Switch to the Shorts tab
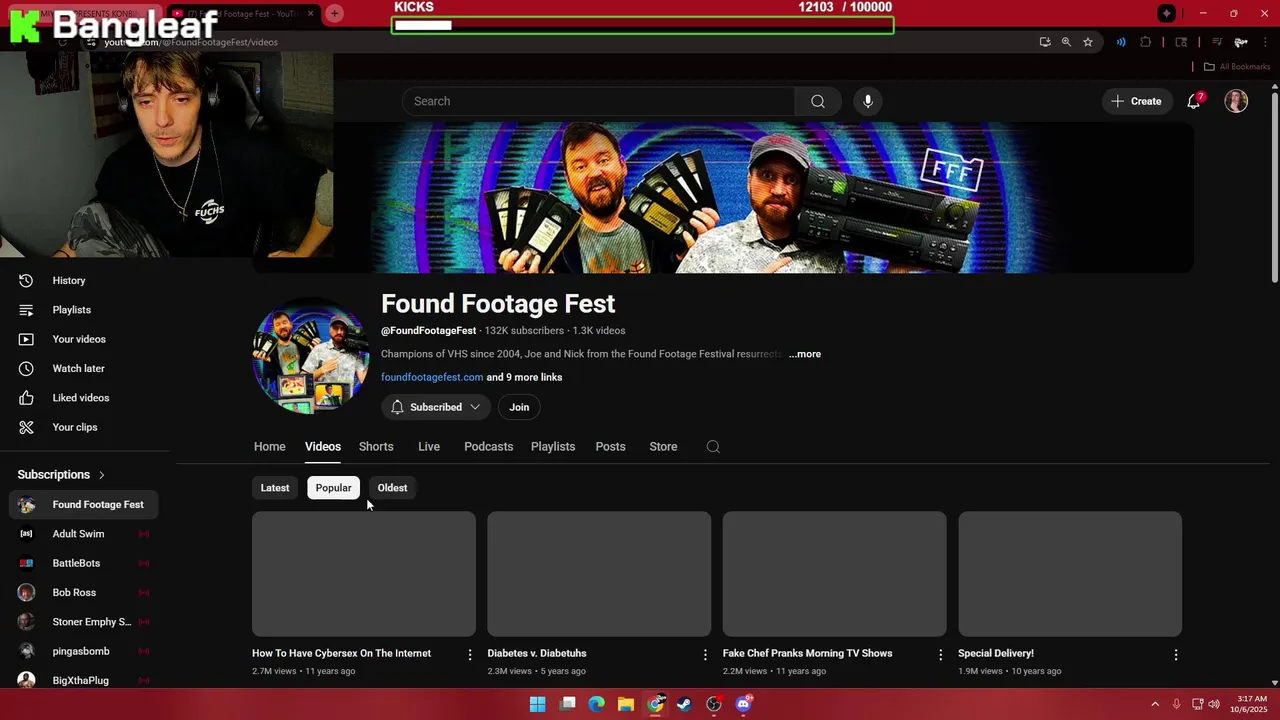1280x720 pixels. pos(376,447)
